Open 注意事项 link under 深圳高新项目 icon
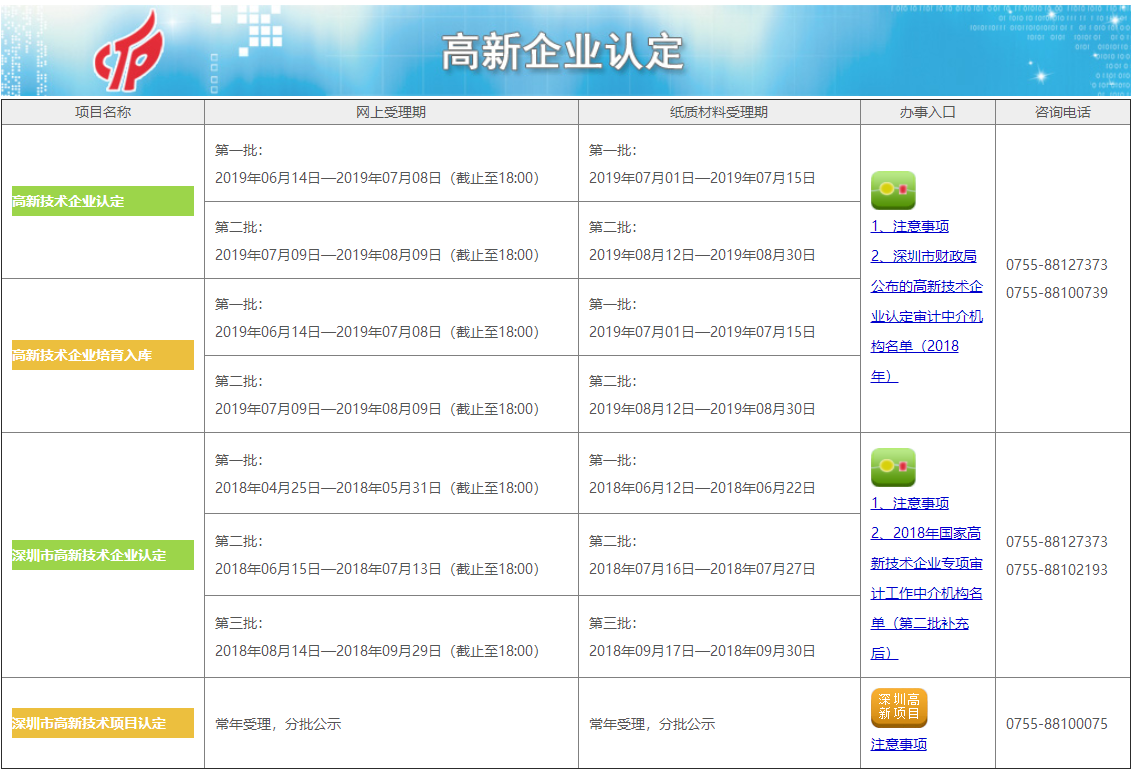 [899, 744]
